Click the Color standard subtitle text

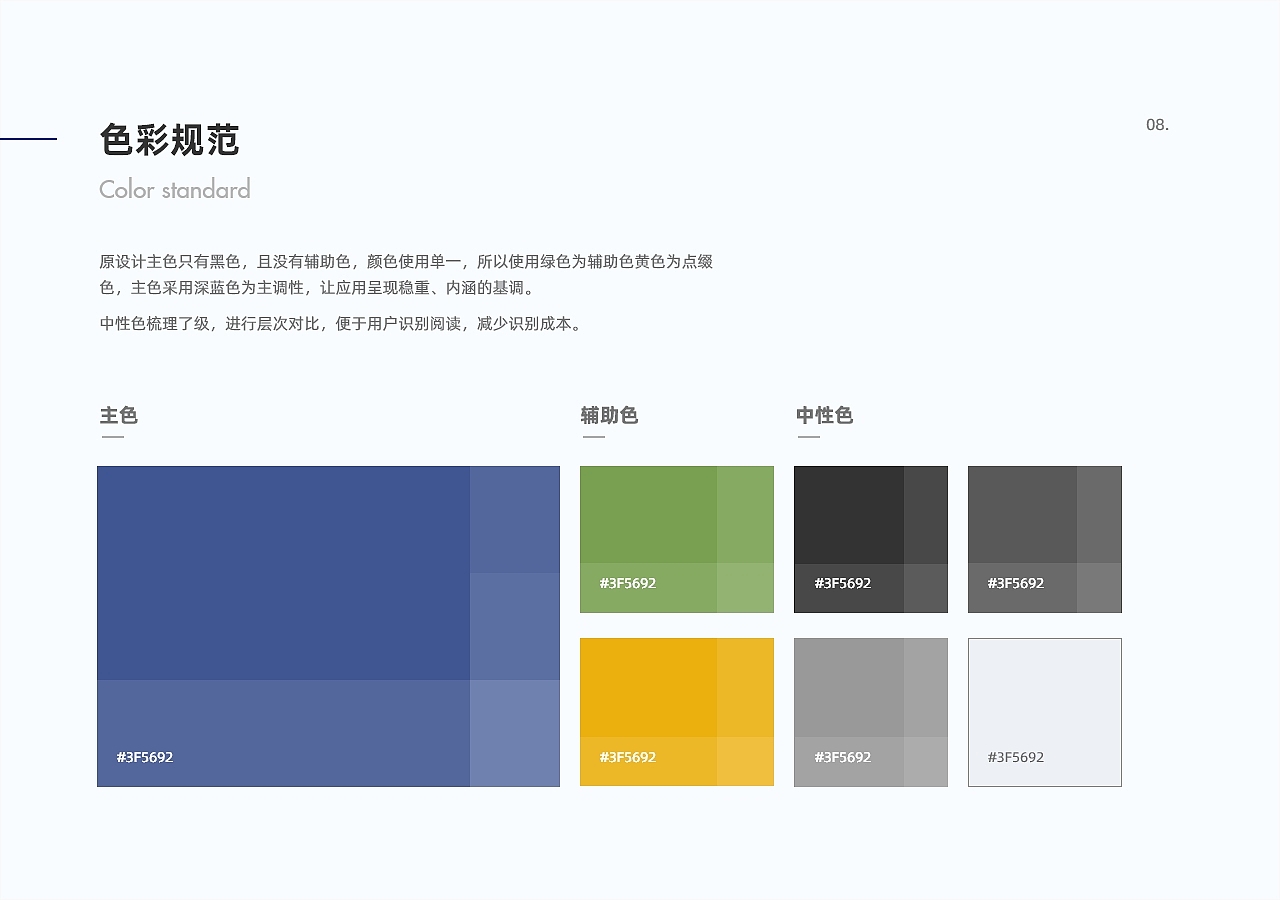pyautogui.click(x=175, y=189)
